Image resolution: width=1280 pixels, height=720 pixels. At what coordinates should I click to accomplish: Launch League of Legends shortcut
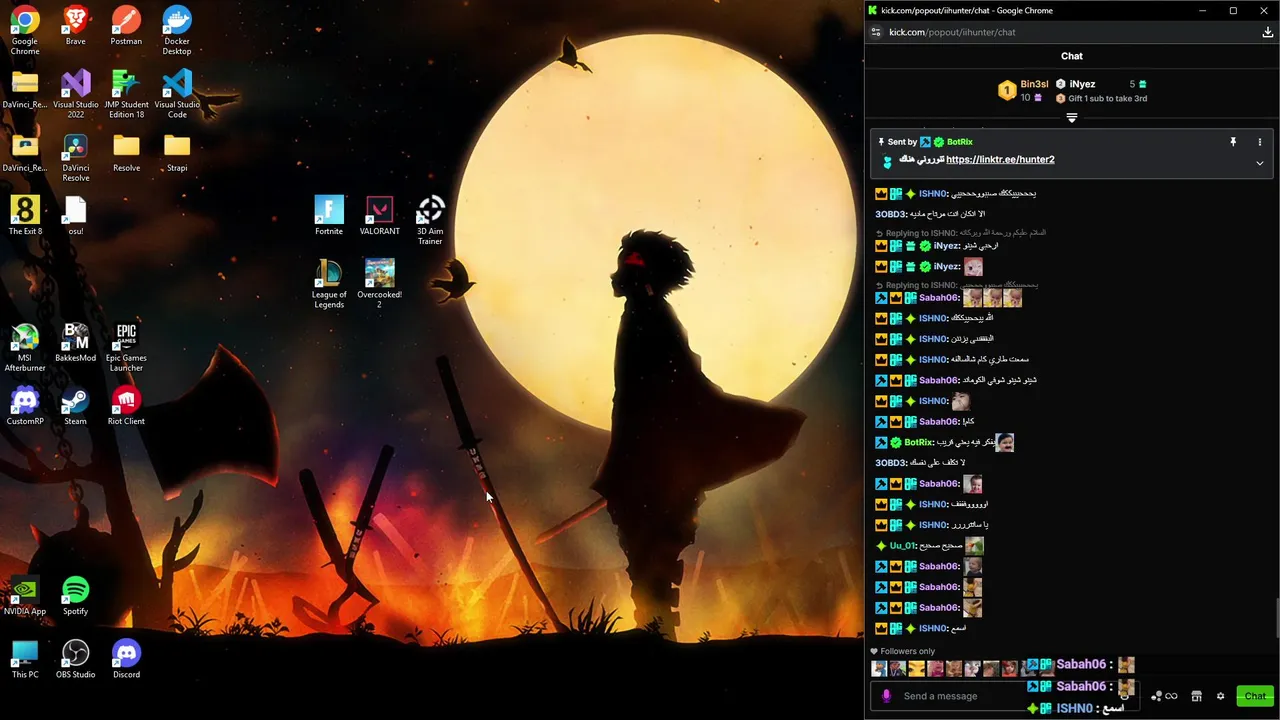329,284
